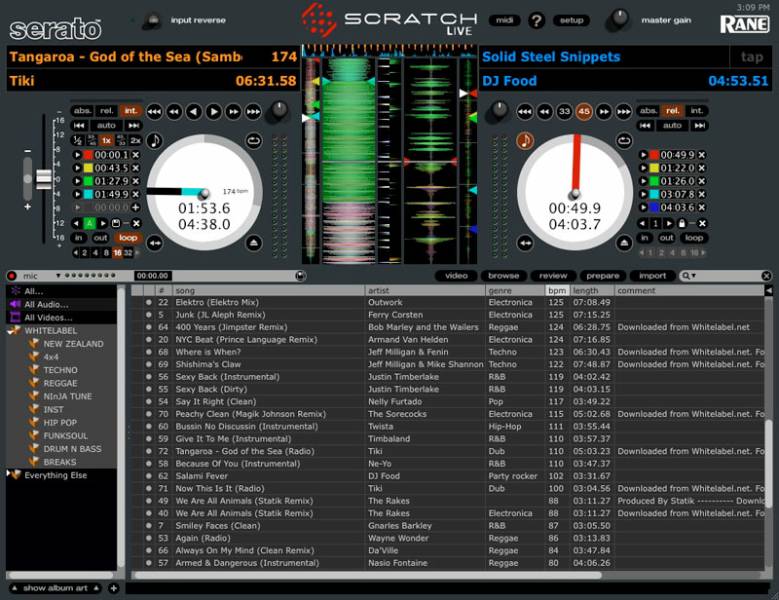Screen dimensions: 779x600
Task: Skip to next track on left deck
Action: coord(133,126)
